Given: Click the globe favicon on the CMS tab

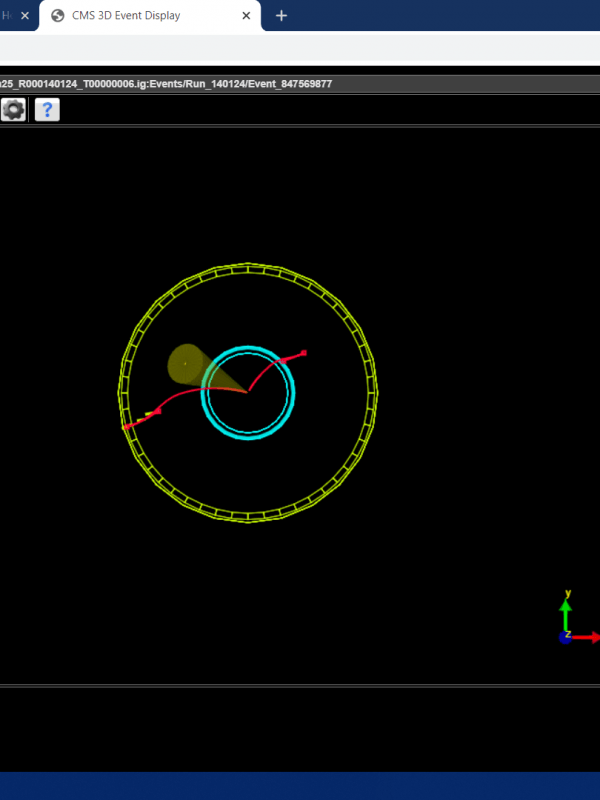Looking at the screenshot, I should point(57,16).
